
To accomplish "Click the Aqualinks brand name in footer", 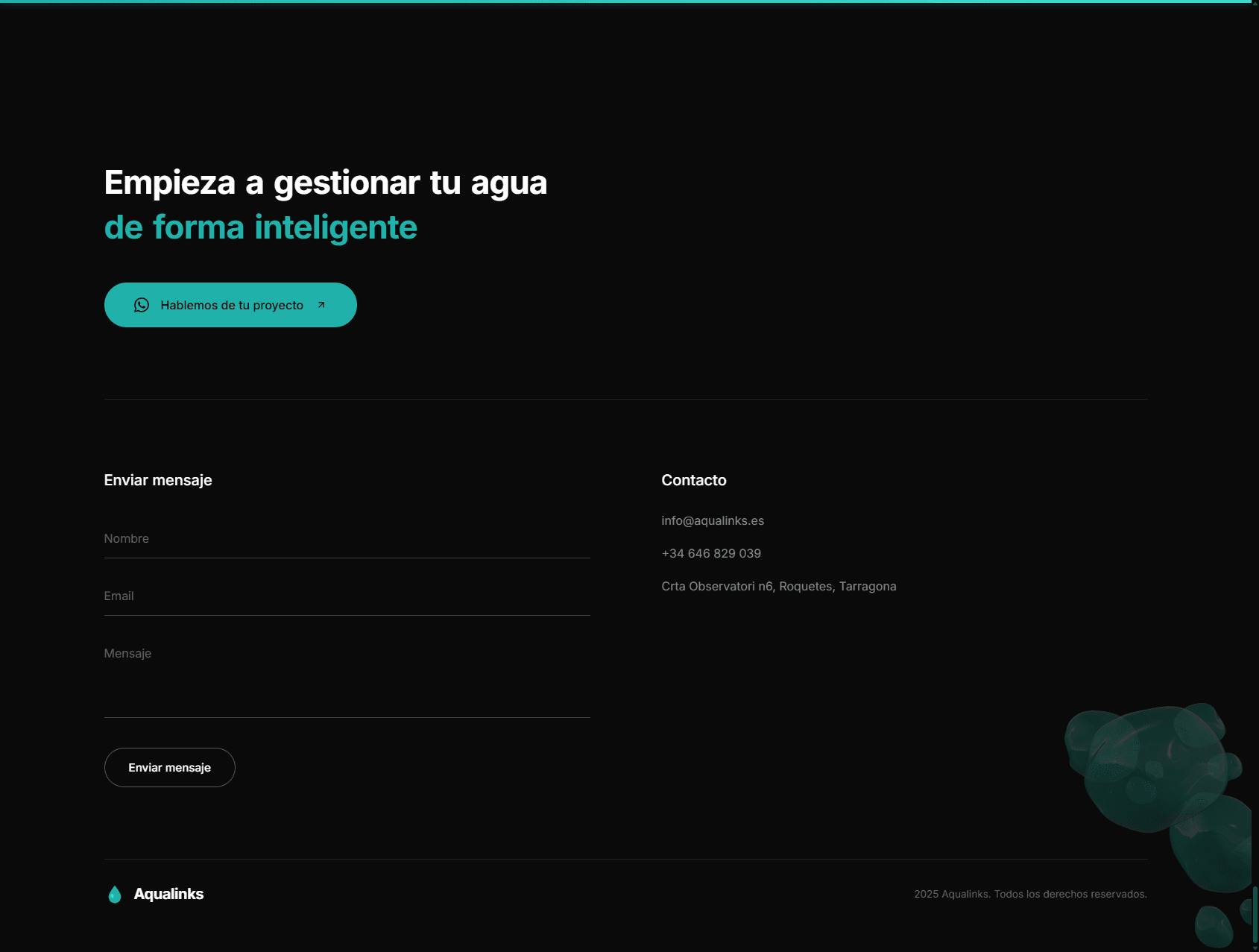I will [x=168, y=894].
